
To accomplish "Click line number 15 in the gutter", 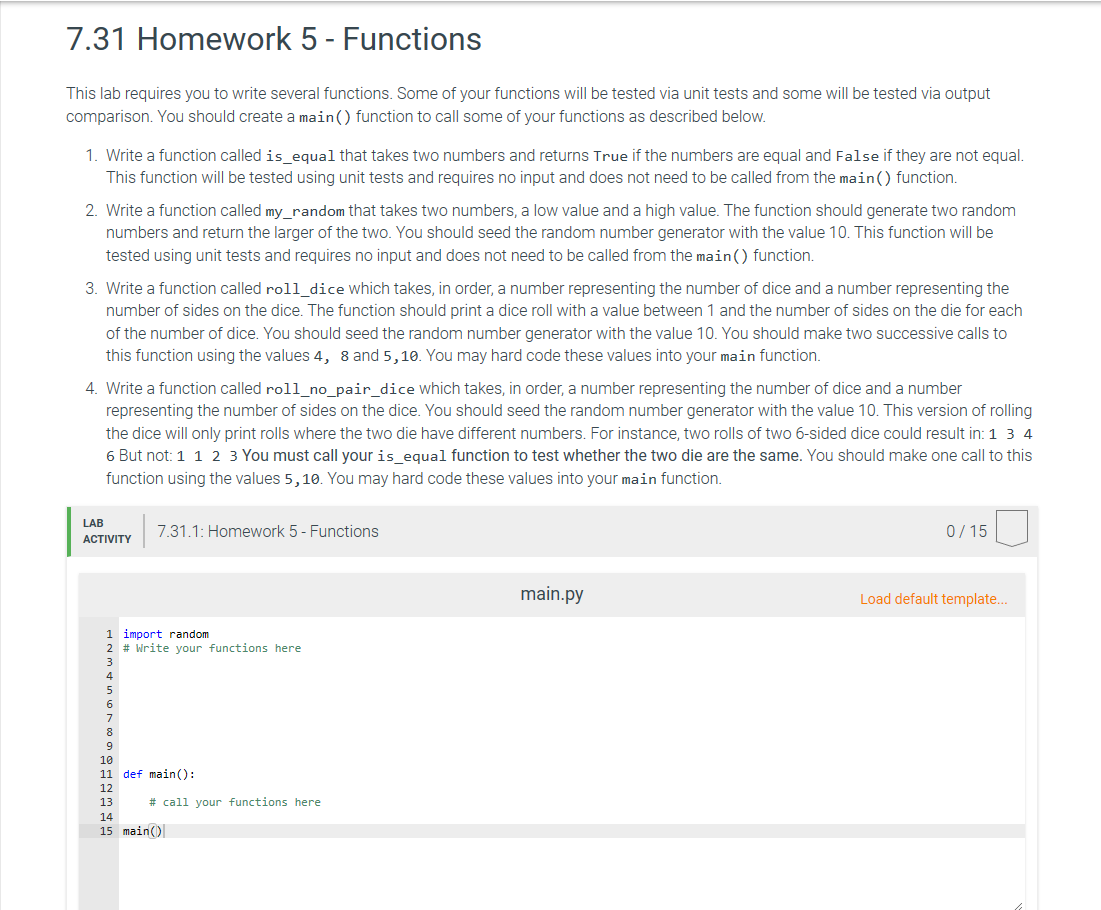I will 108,830.
